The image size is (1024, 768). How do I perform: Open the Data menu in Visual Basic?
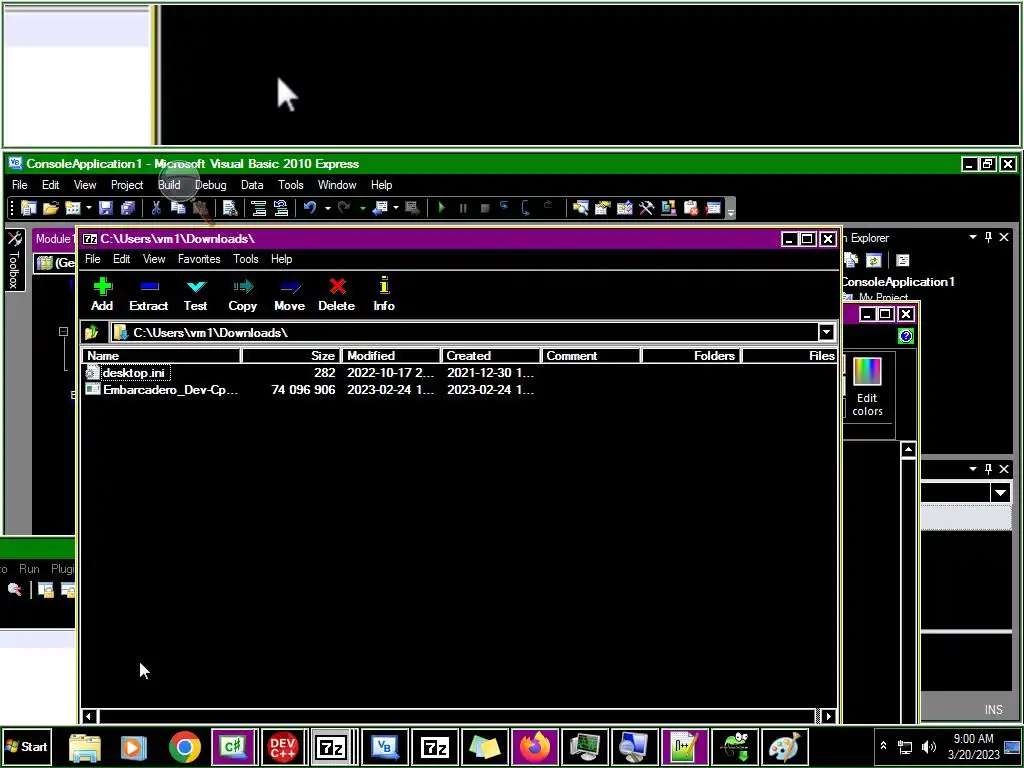pyautogui.click(x=252, y=185)
